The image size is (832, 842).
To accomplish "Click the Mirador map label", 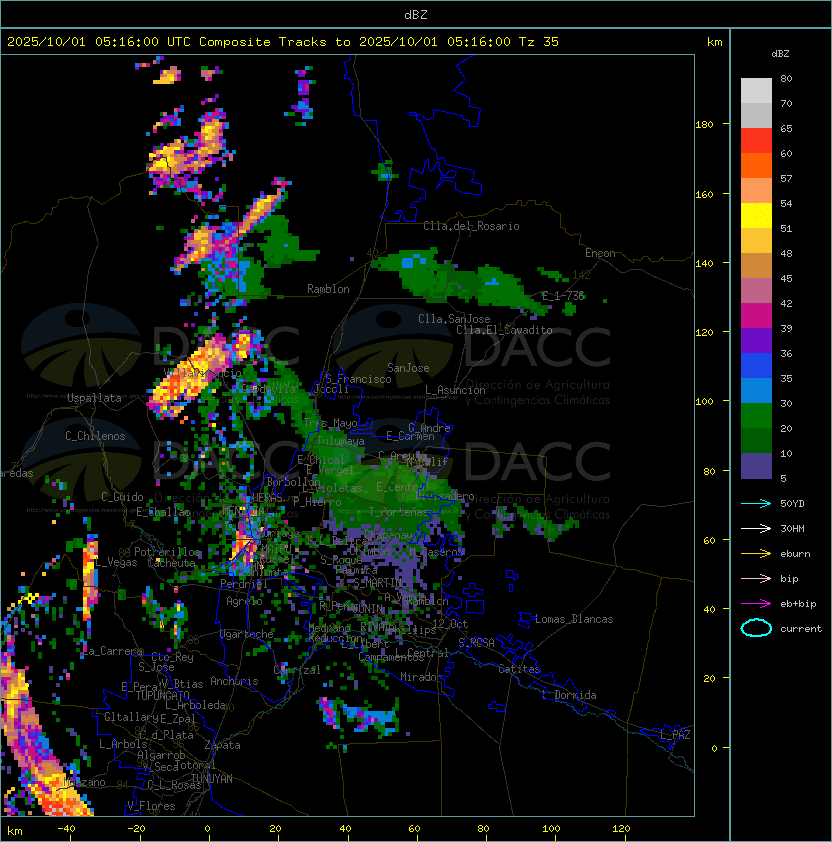I will (x=421, y=677).
